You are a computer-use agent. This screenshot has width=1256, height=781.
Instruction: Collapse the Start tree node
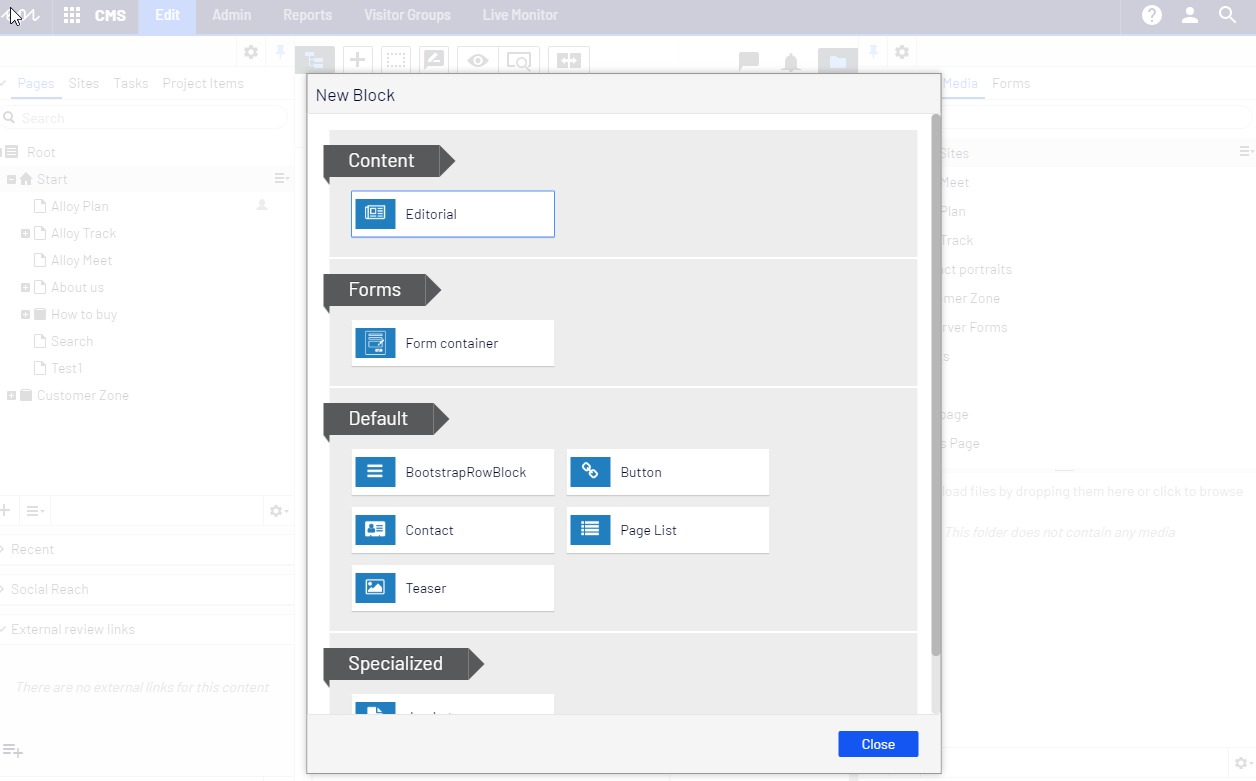pyautogui.click(x=11, y=179)
